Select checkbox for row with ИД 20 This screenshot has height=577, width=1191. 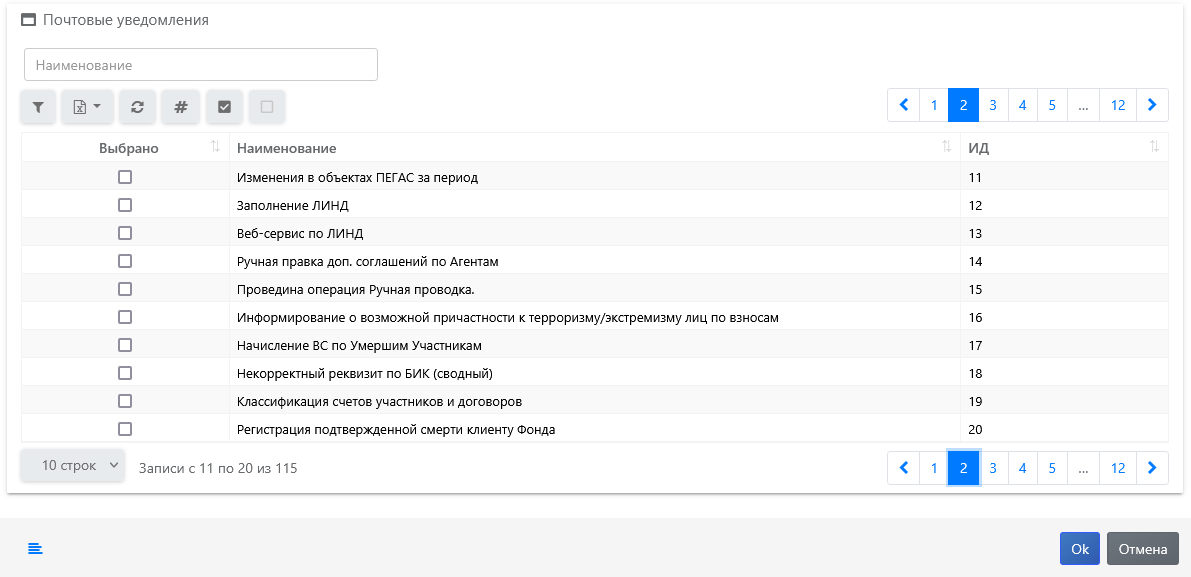tap(125, 429)
